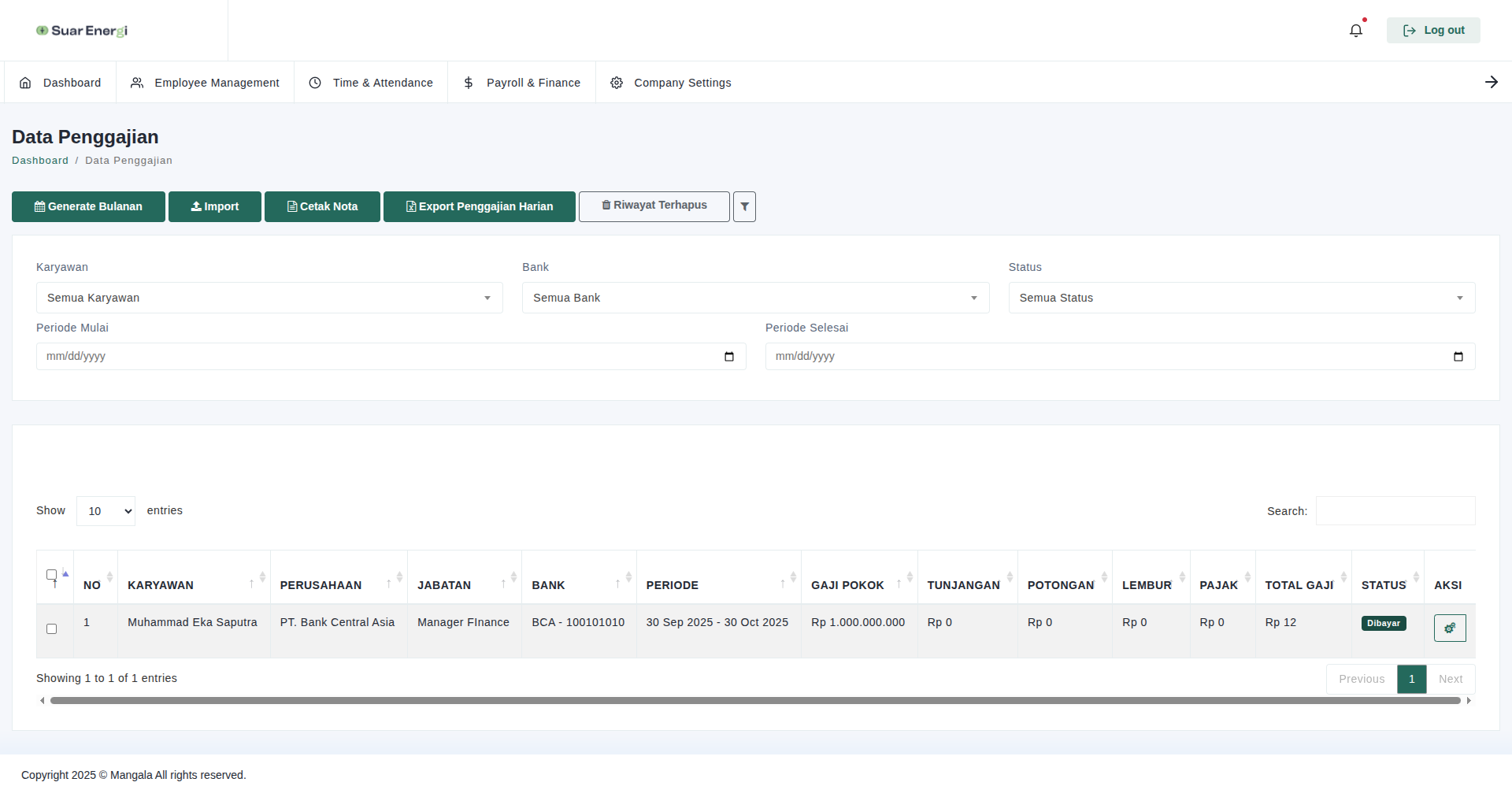Click the Dashboard home icon in the navbar
The image size is (1512, 797).
[x=25, y=82]
